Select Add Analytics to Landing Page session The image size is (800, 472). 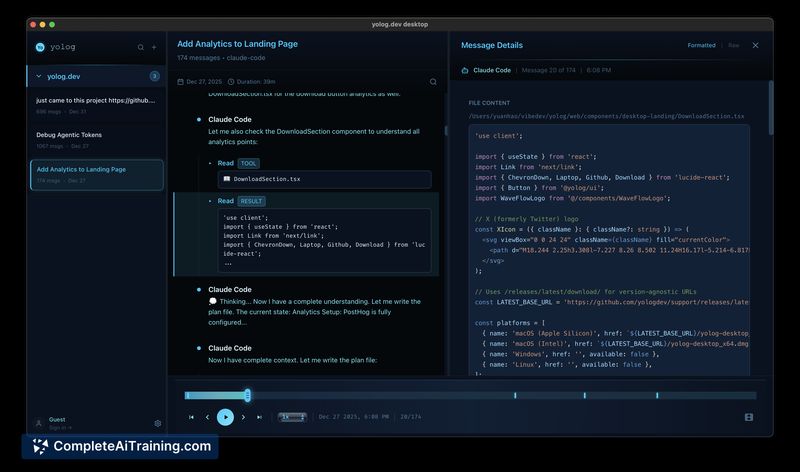pos(96,175)
